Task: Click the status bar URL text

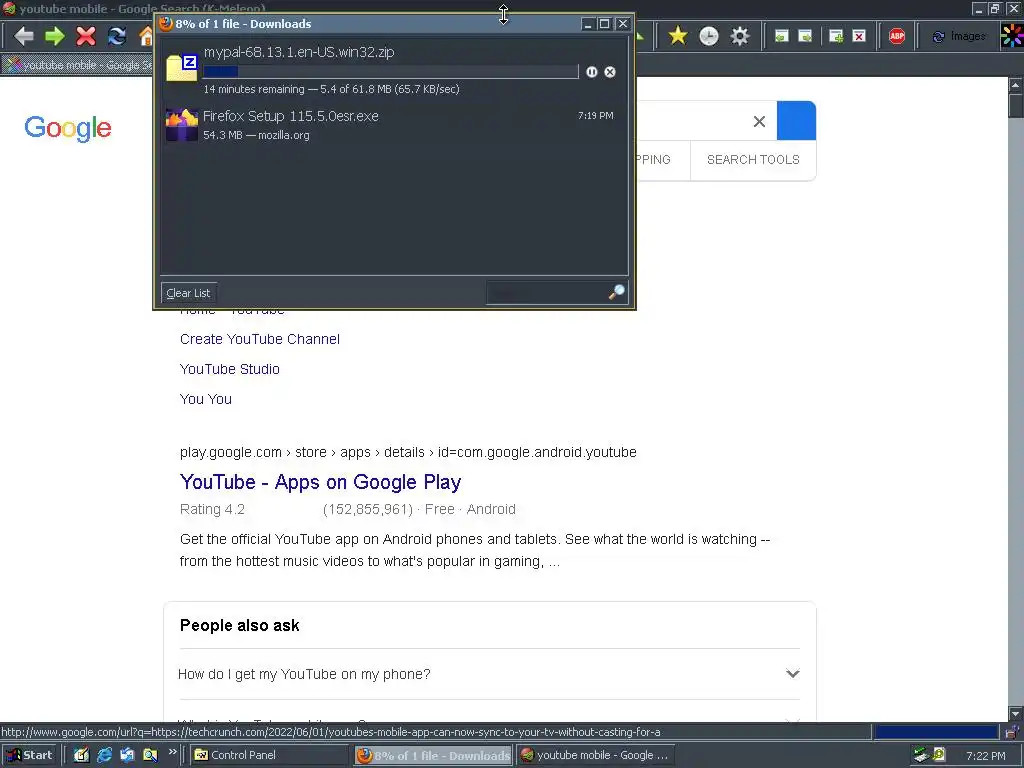Action: click(x=330, y=732)
